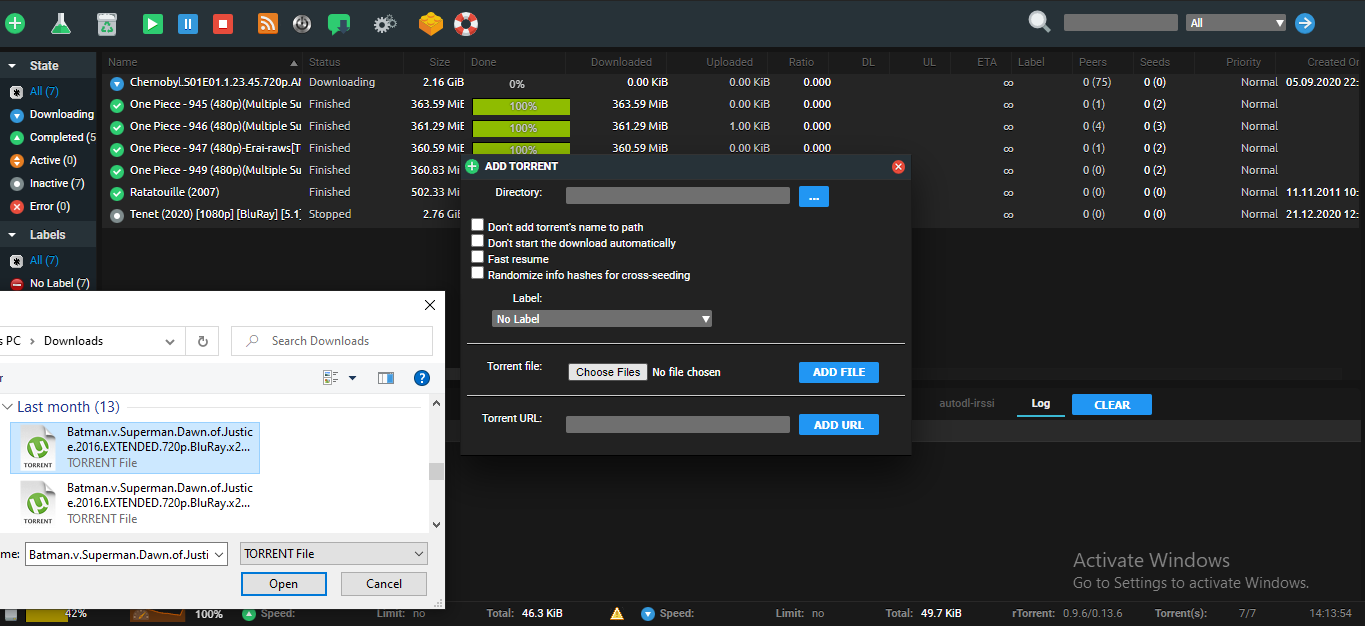
Task: Select the autodl-irssi tab
Action: 967,404
